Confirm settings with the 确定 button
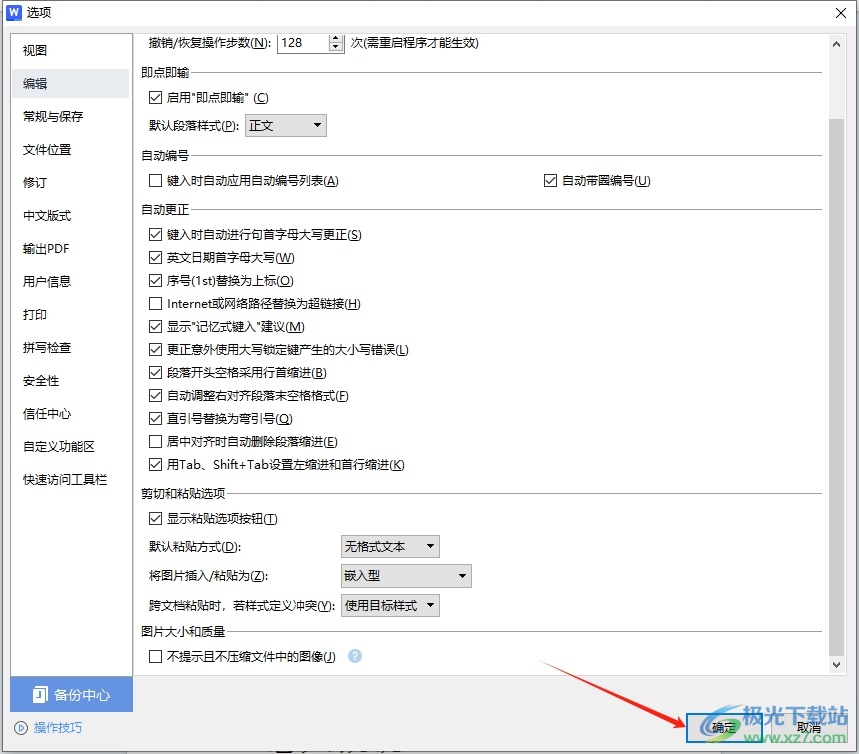The height and width of the screenshot is (754, 859). 723,728
